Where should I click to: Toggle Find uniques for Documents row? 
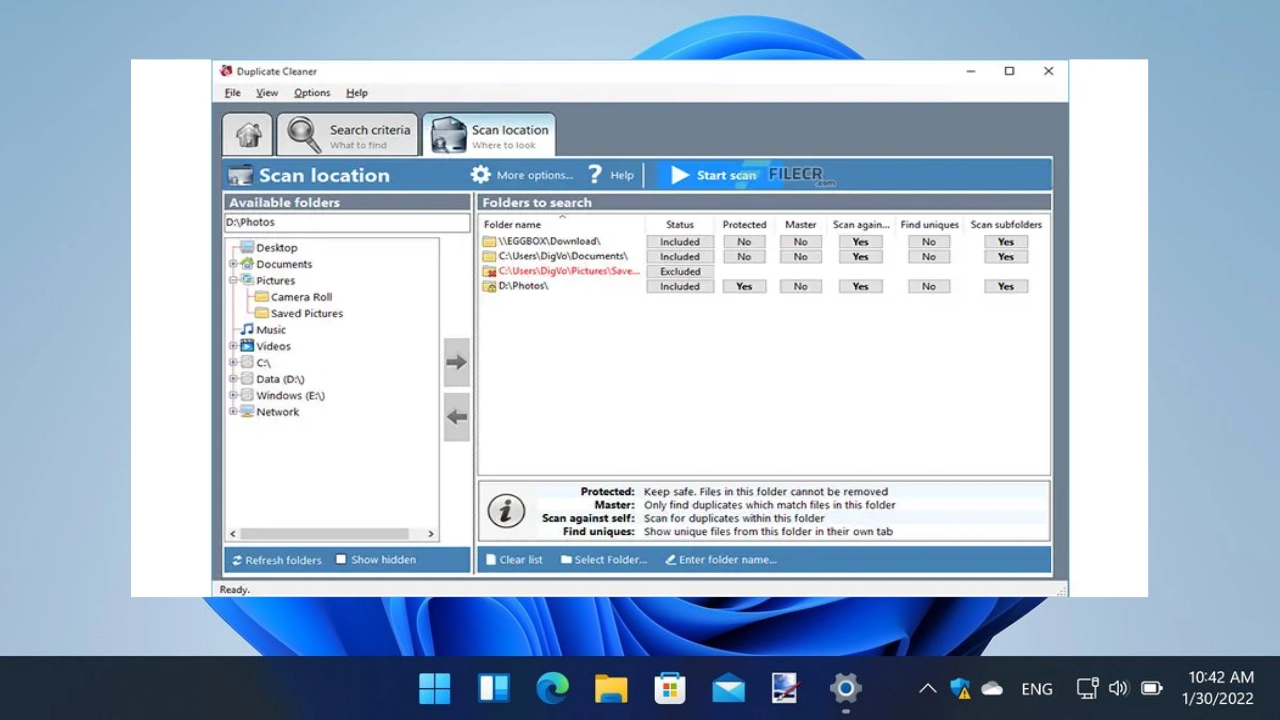point(929,256)
